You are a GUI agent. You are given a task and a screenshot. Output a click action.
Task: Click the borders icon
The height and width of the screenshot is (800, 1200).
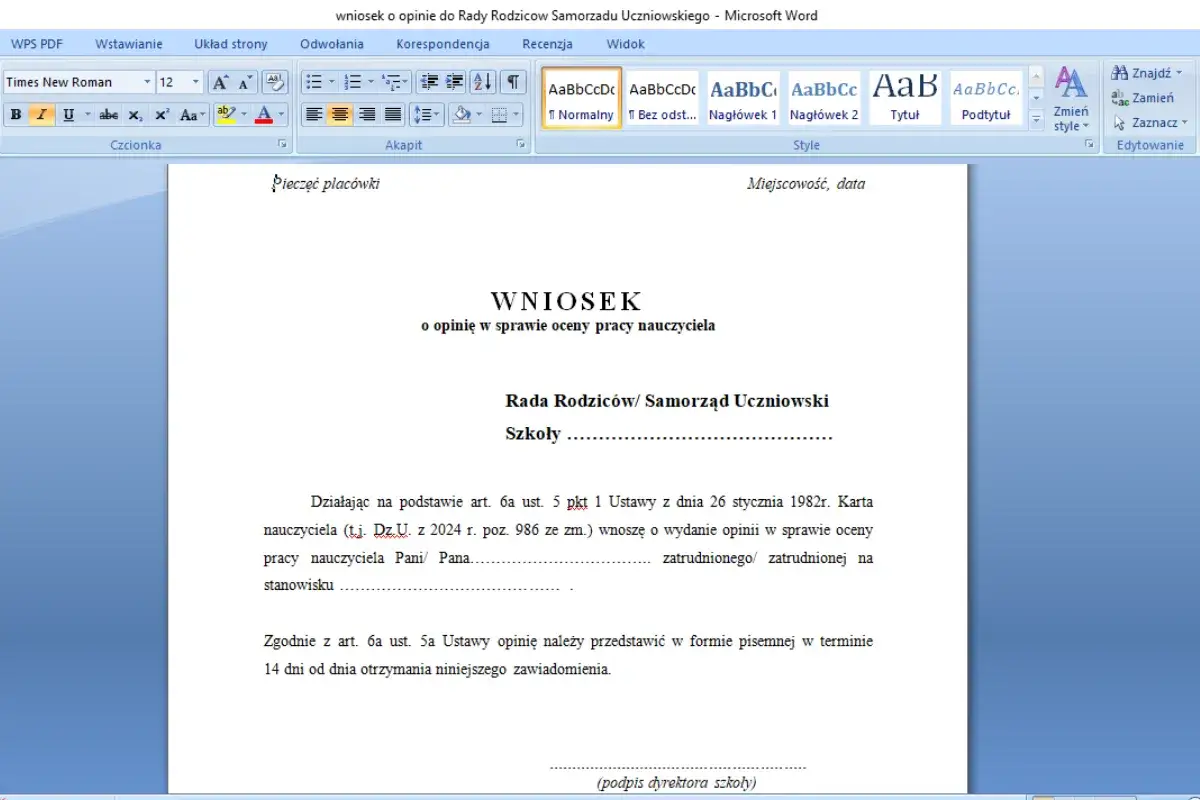500,115
